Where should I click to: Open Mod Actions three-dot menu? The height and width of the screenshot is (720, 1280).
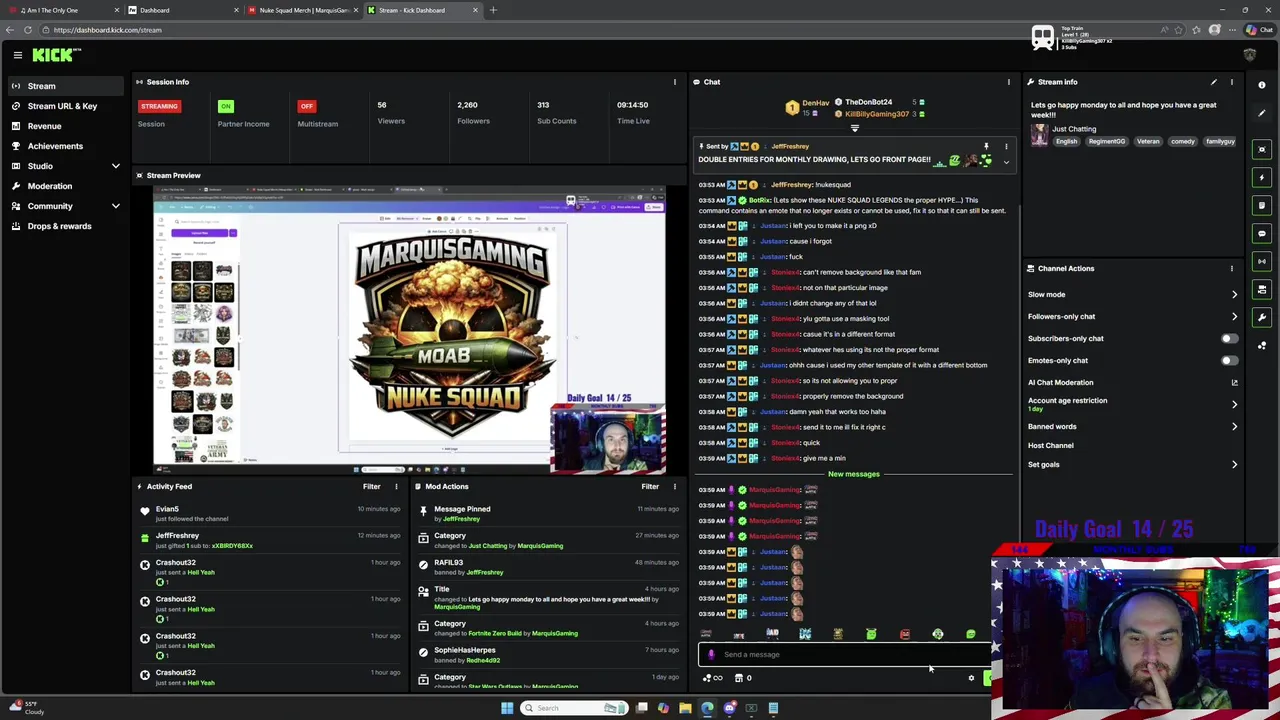tap(674, 487)
